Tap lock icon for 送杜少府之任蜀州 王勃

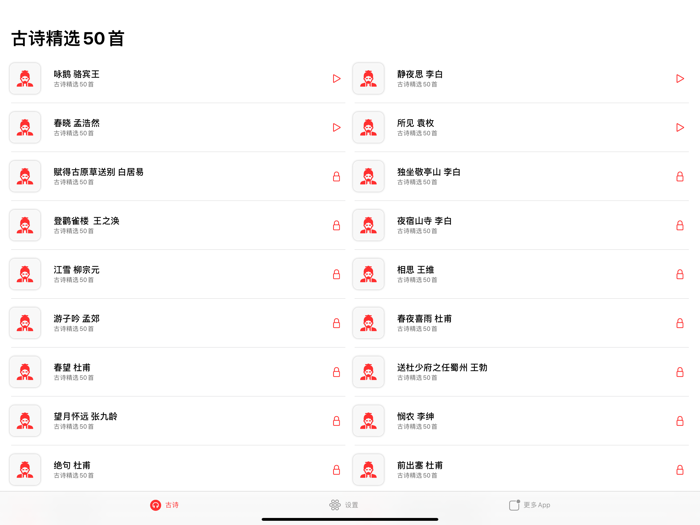pyautogui.click(x=680, y=372)
